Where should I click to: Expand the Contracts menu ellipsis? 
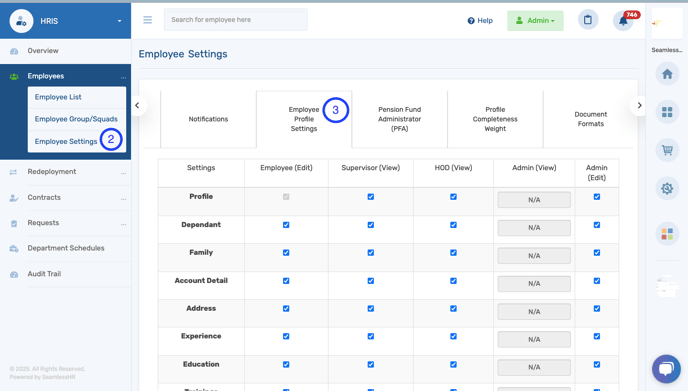tap(123, 199)
